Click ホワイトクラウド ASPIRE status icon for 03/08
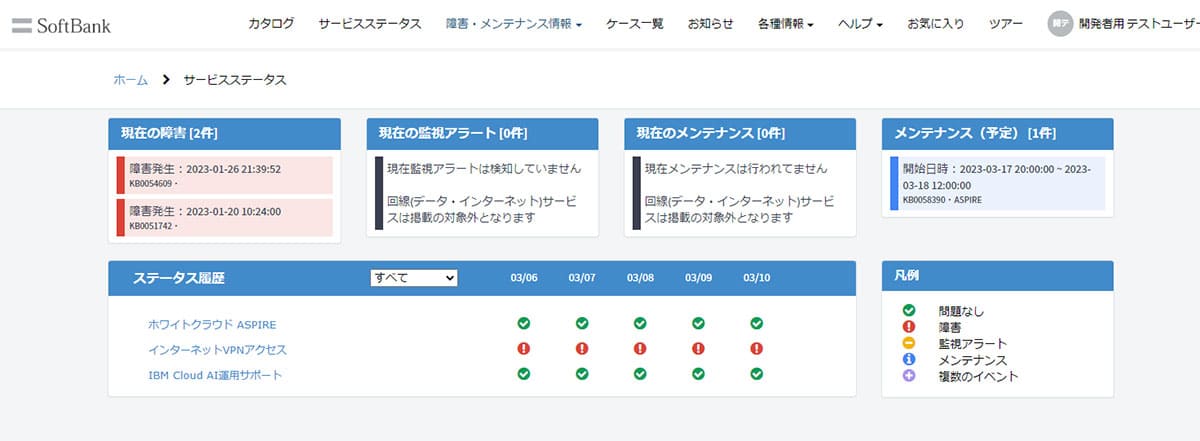The height and width of the screenshot is (441, 1200). coord(640,323)
